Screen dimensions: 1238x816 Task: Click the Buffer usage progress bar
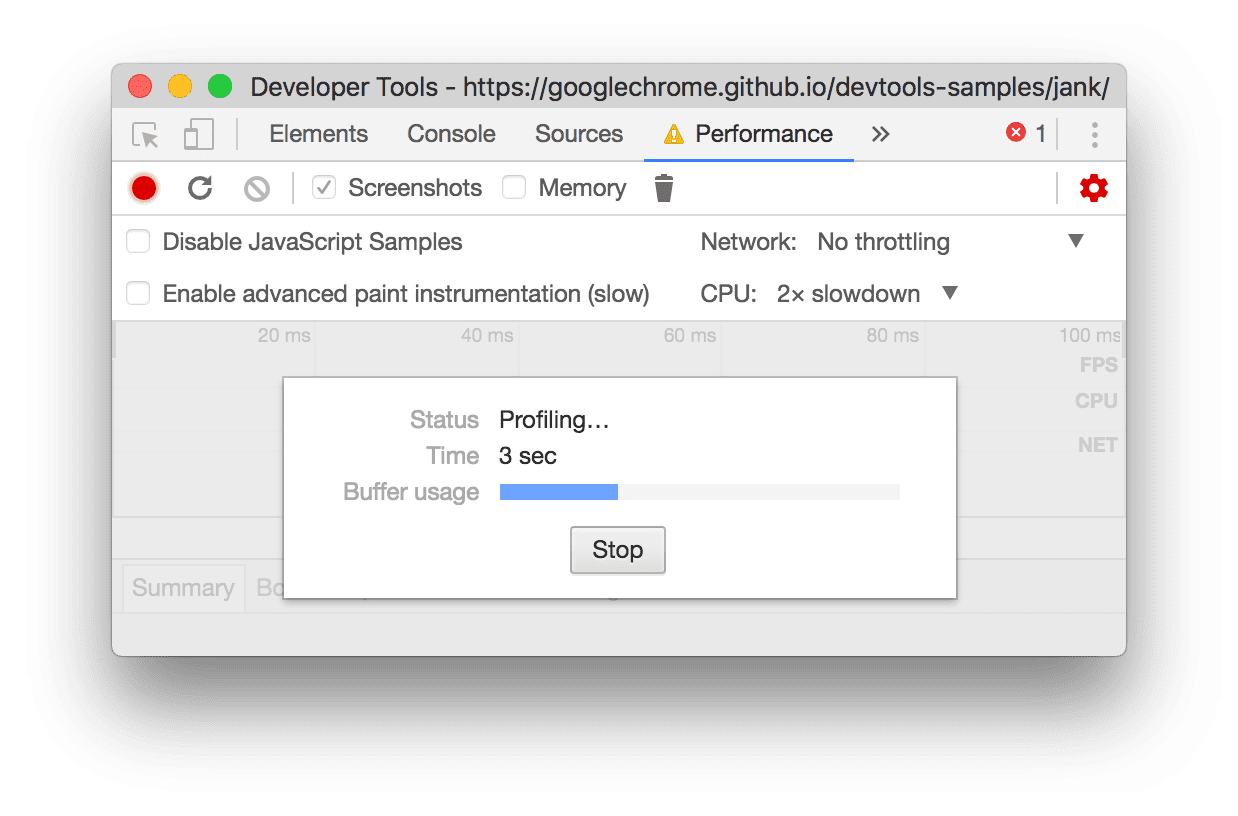[699, 491]
